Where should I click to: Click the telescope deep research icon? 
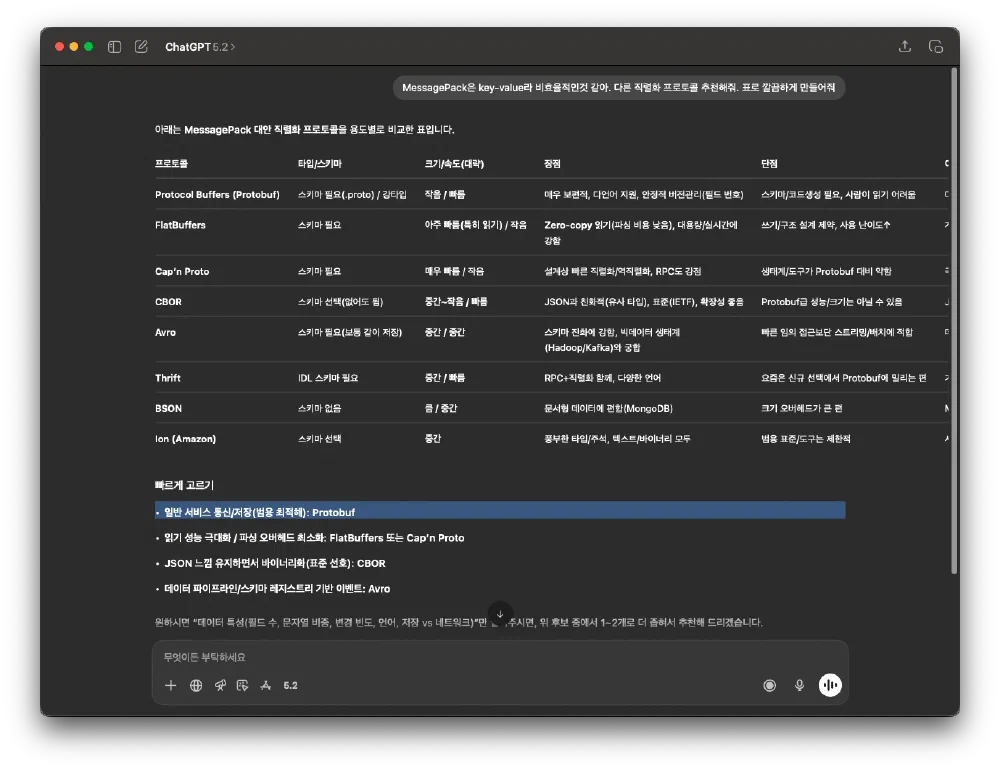[220, 685]
